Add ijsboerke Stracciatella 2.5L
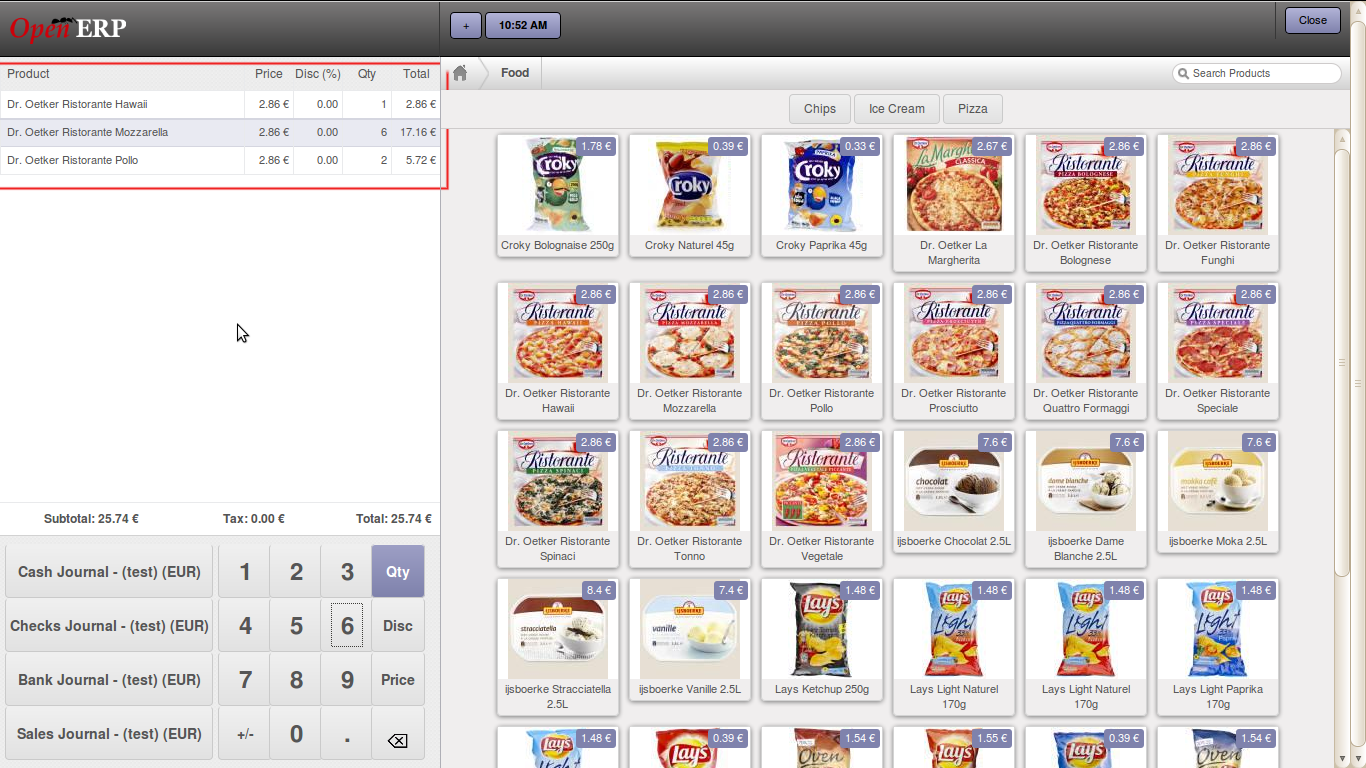Viewport: 1366px width, 768px height. [x=558, y=647]
